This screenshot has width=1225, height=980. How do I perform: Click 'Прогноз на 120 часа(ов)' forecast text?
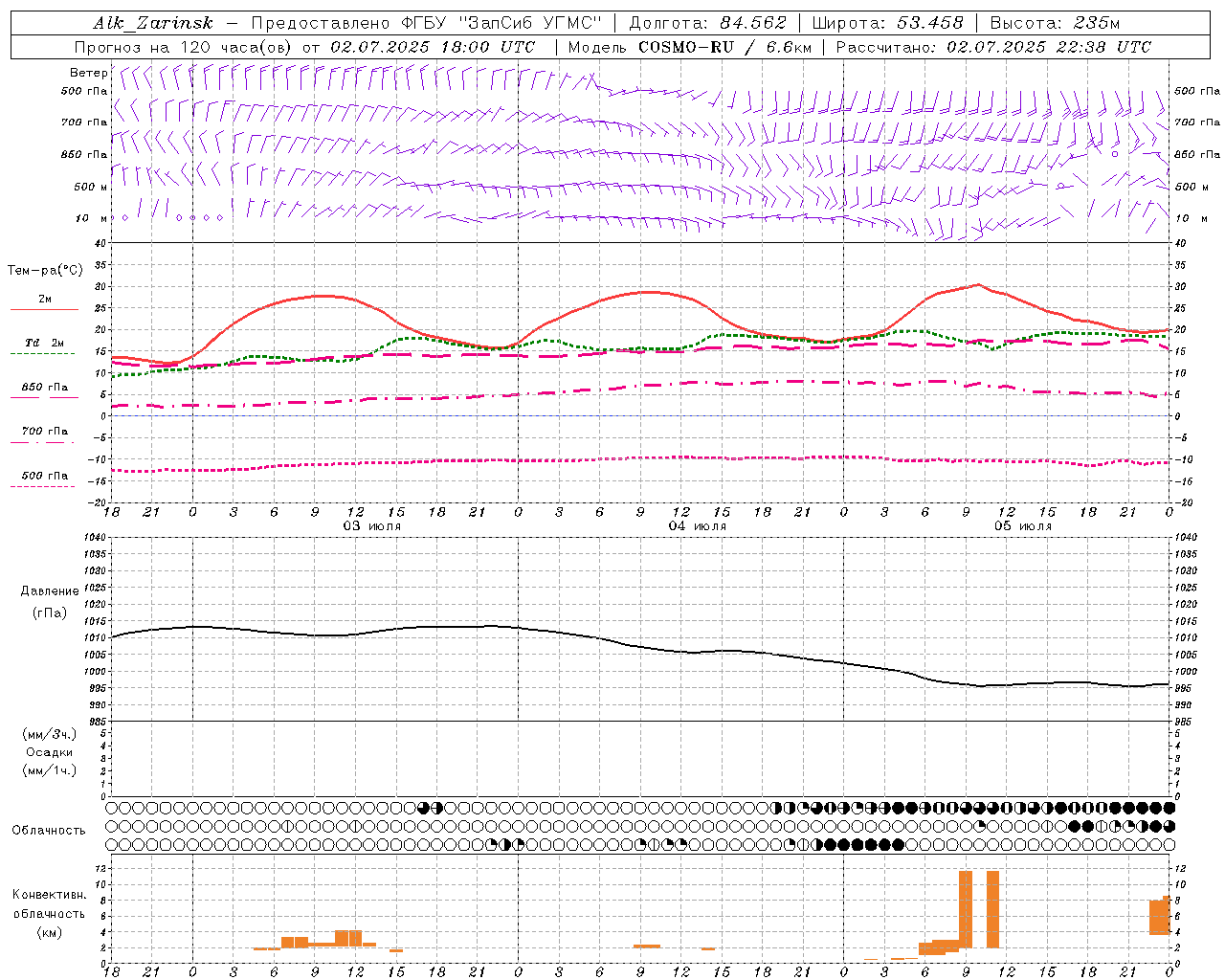tap(184, 47)
